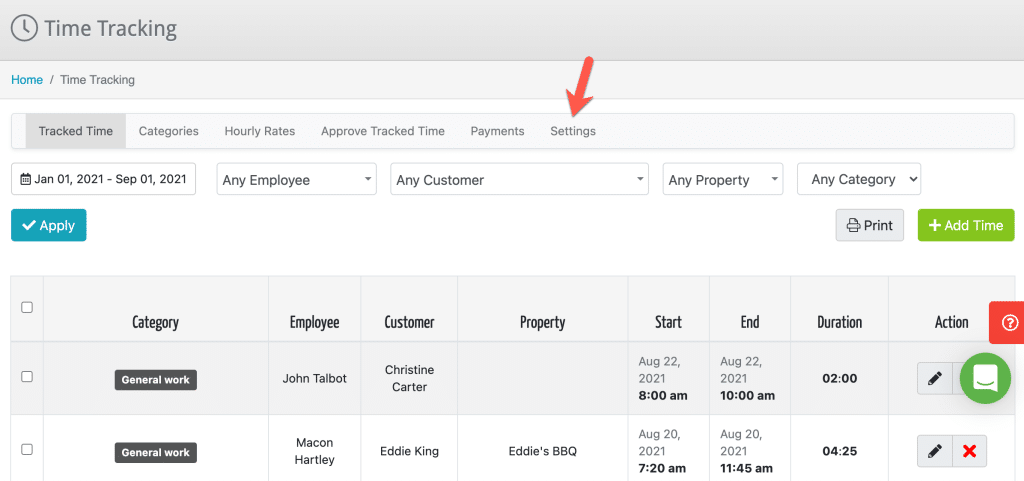Click the calendar icon in the date range field
Image resolution: width=1024 pixels, height=481 pixels.
[x=25, y=179]
